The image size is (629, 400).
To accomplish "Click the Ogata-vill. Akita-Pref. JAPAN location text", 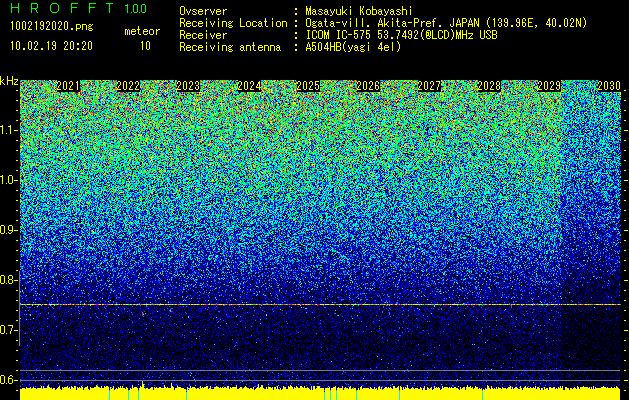I will point(446,23).
